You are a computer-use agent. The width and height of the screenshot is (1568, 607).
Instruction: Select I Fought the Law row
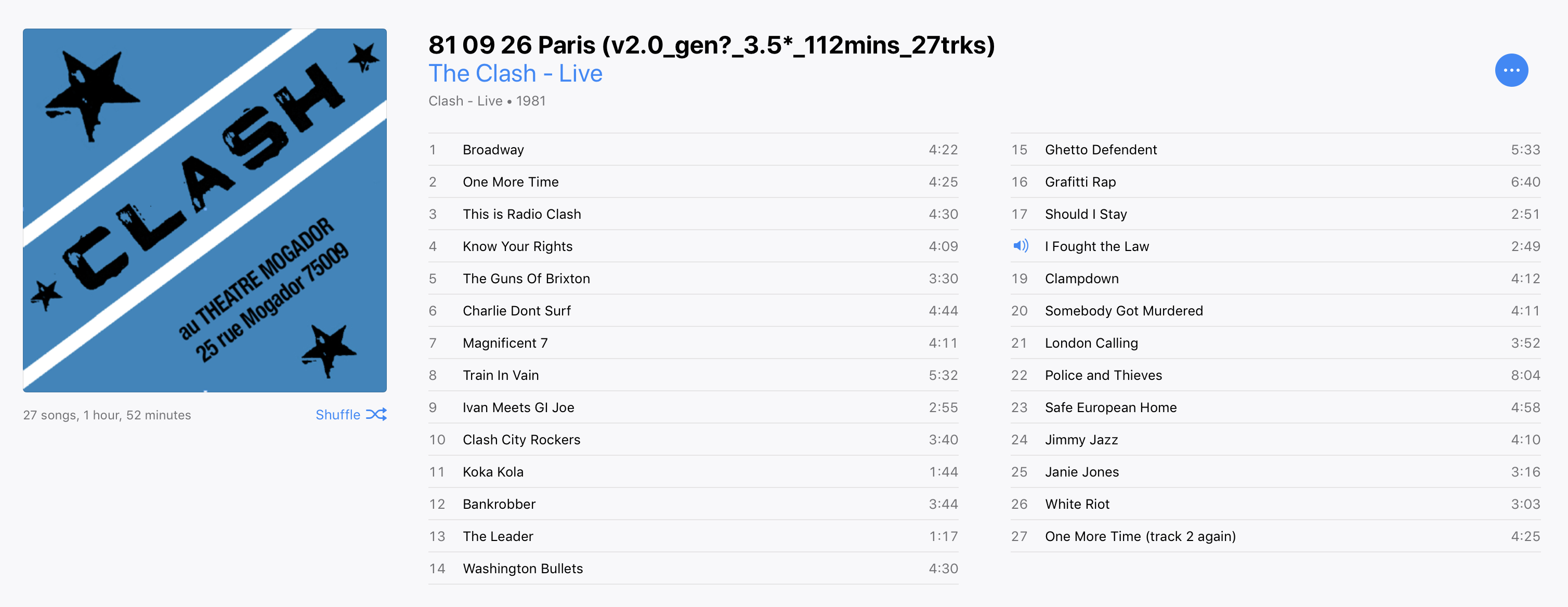tap(1097, 246)
